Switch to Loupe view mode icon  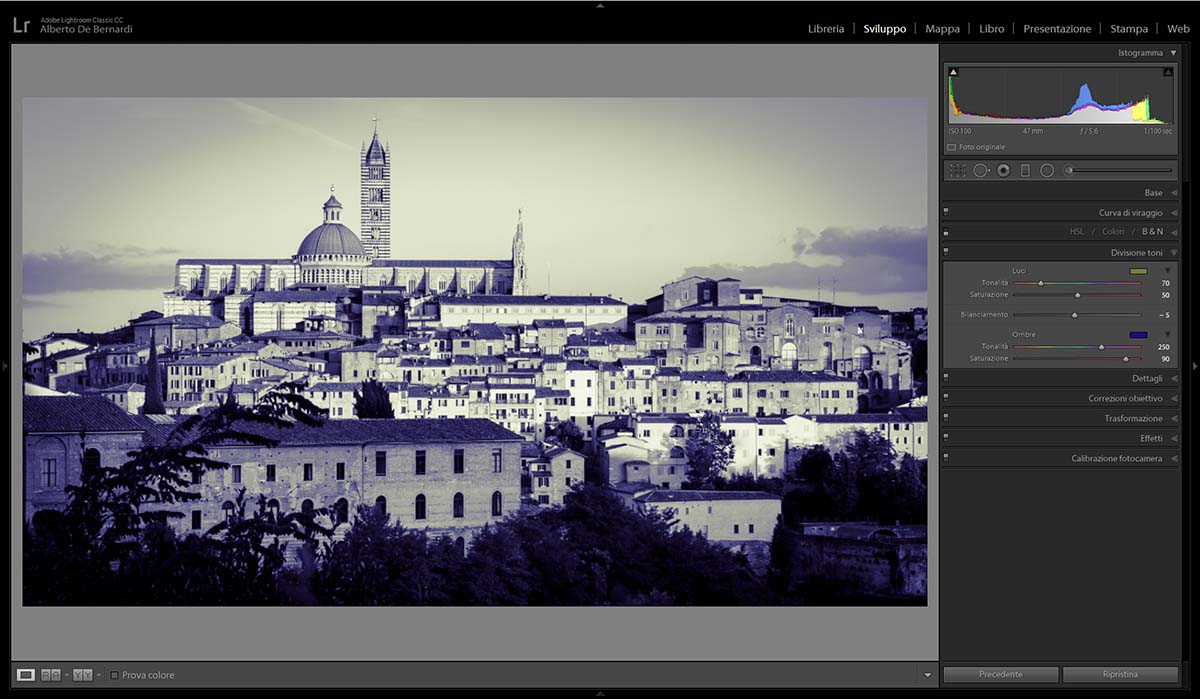point(26,675)
